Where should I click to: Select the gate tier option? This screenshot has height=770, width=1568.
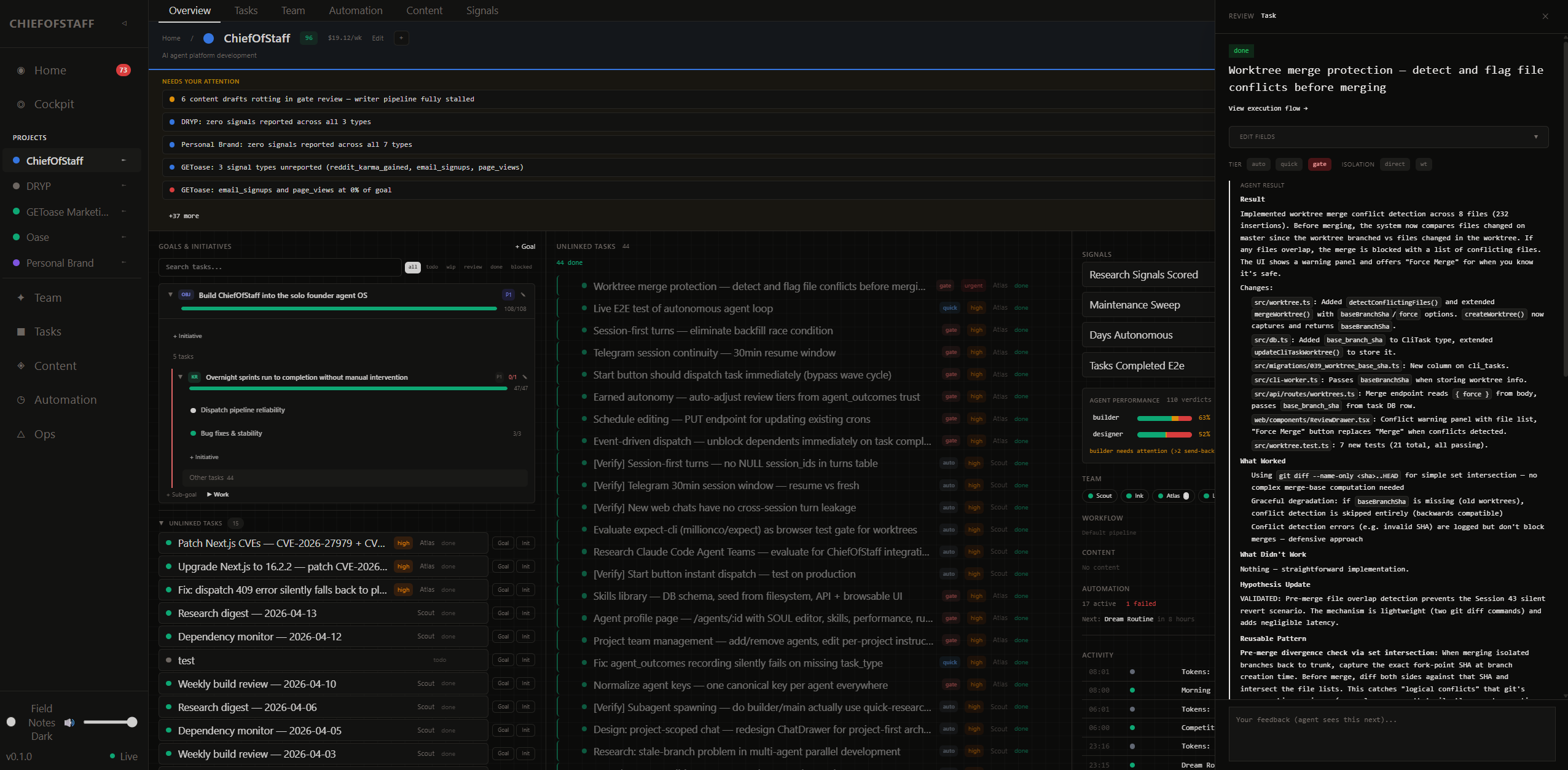point(1319,164)
